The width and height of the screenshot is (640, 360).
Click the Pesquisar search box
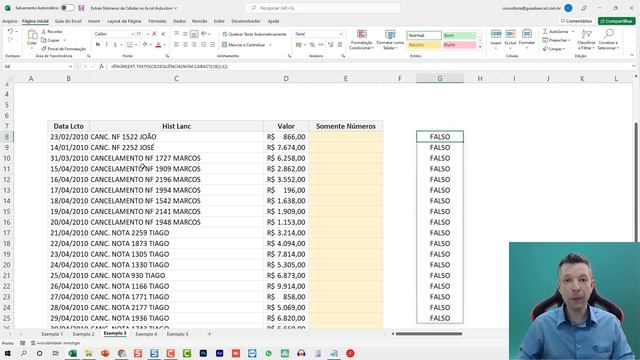322,8
